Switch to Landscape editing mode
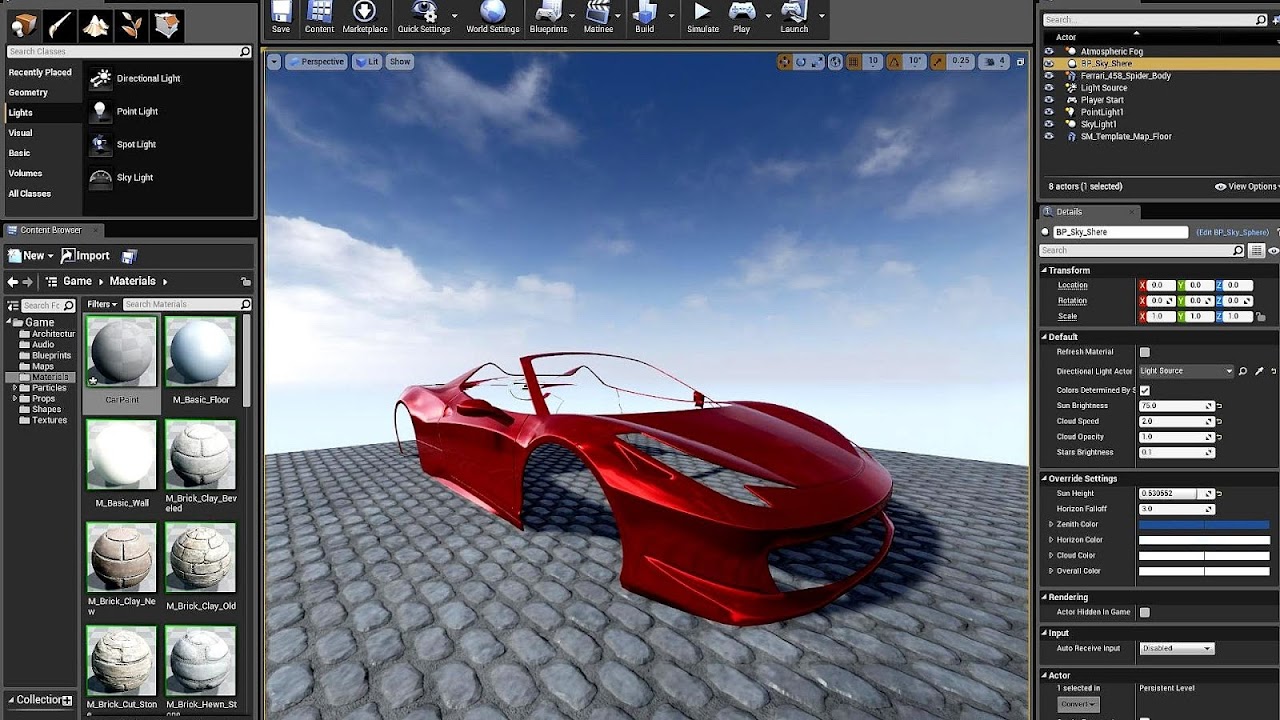Screen dimensions: 1280x720 point(95,22)
